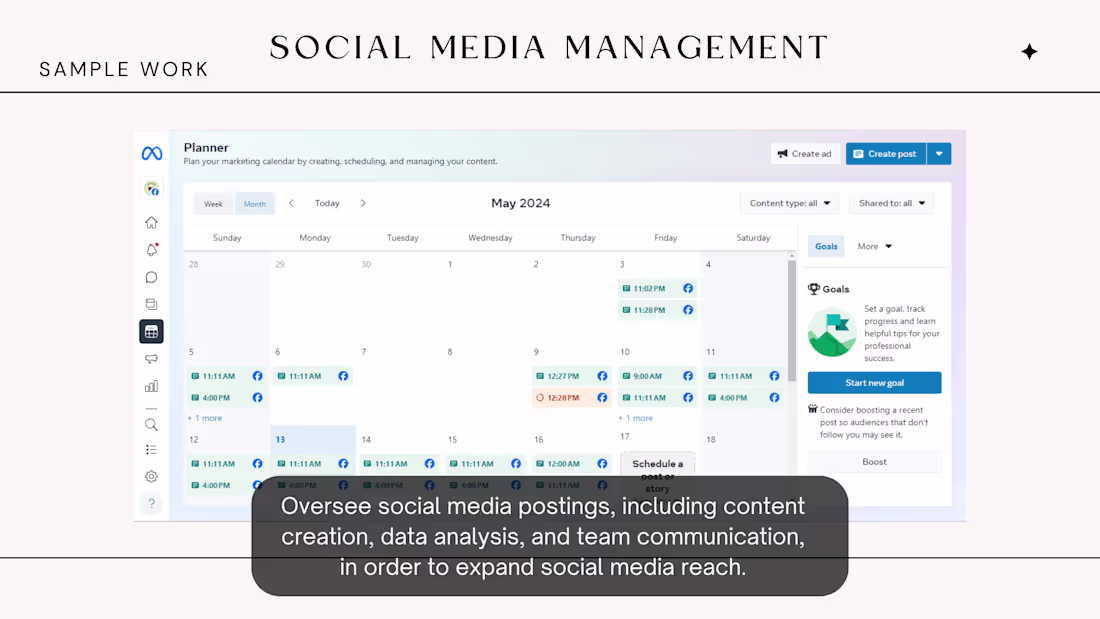1100x619 pixels.
Task: Go to previous month arrow
Action: pos(291,203)
